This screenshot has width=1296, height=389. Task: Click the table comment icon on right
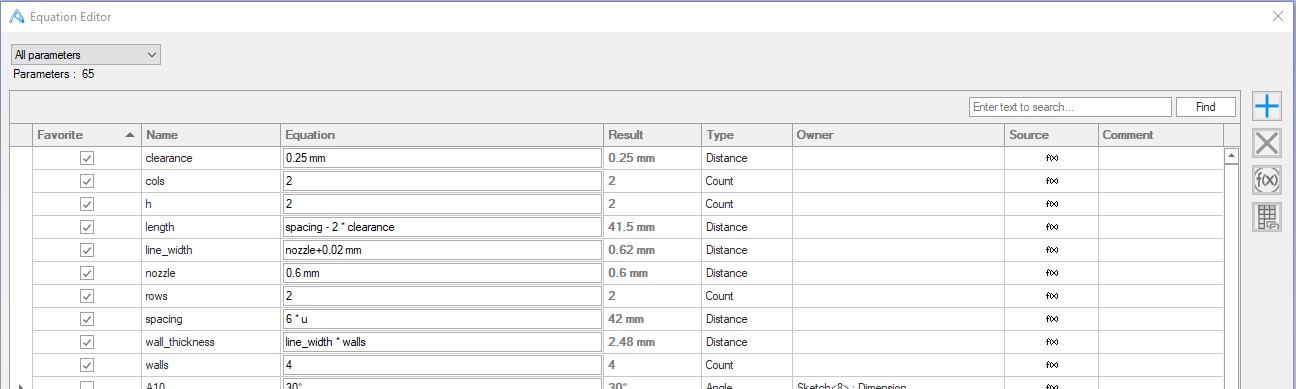click(1267, 217)
